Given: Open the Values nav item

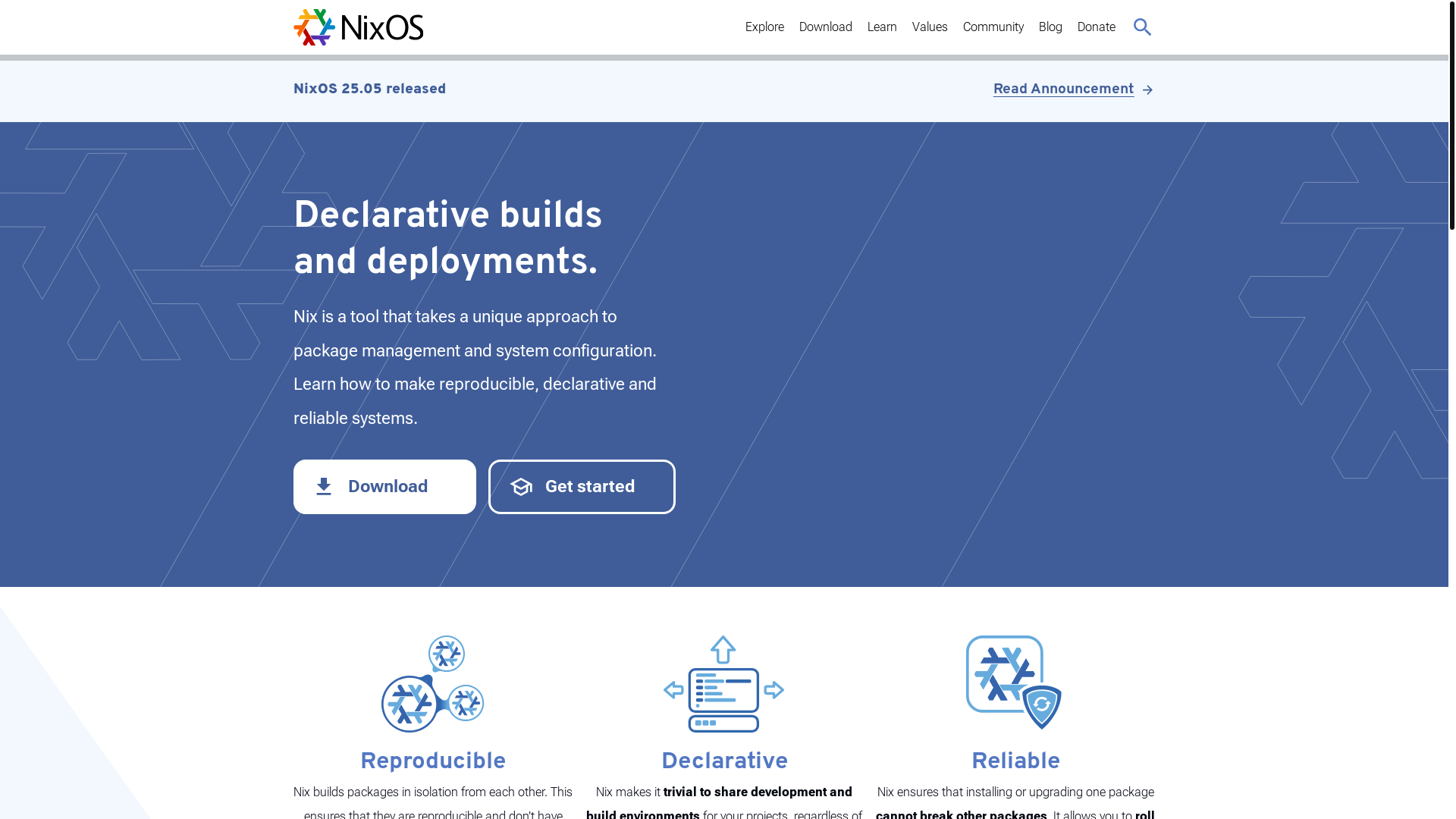Looking at the screenshot, I should coord(930,27).
